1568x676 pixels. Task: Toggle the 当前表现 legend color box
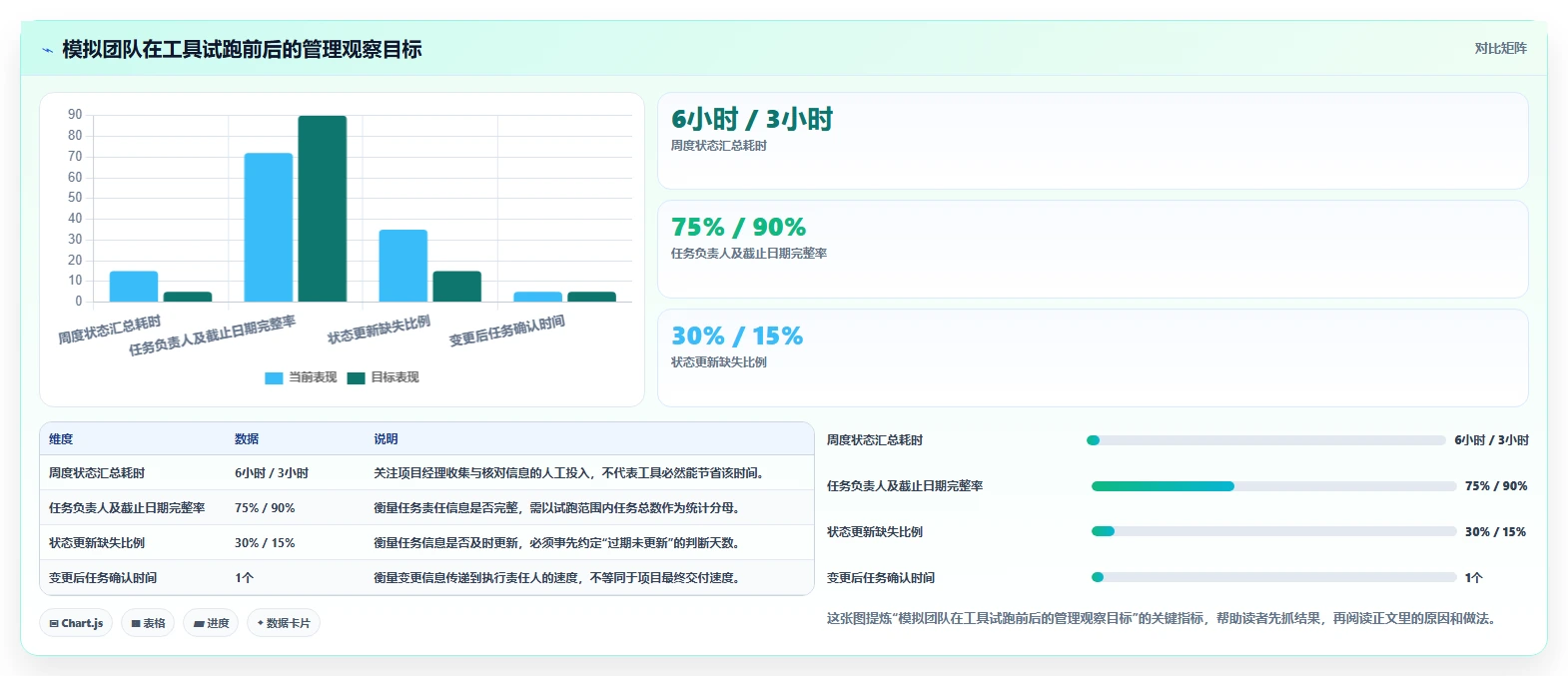click(274, 377)
